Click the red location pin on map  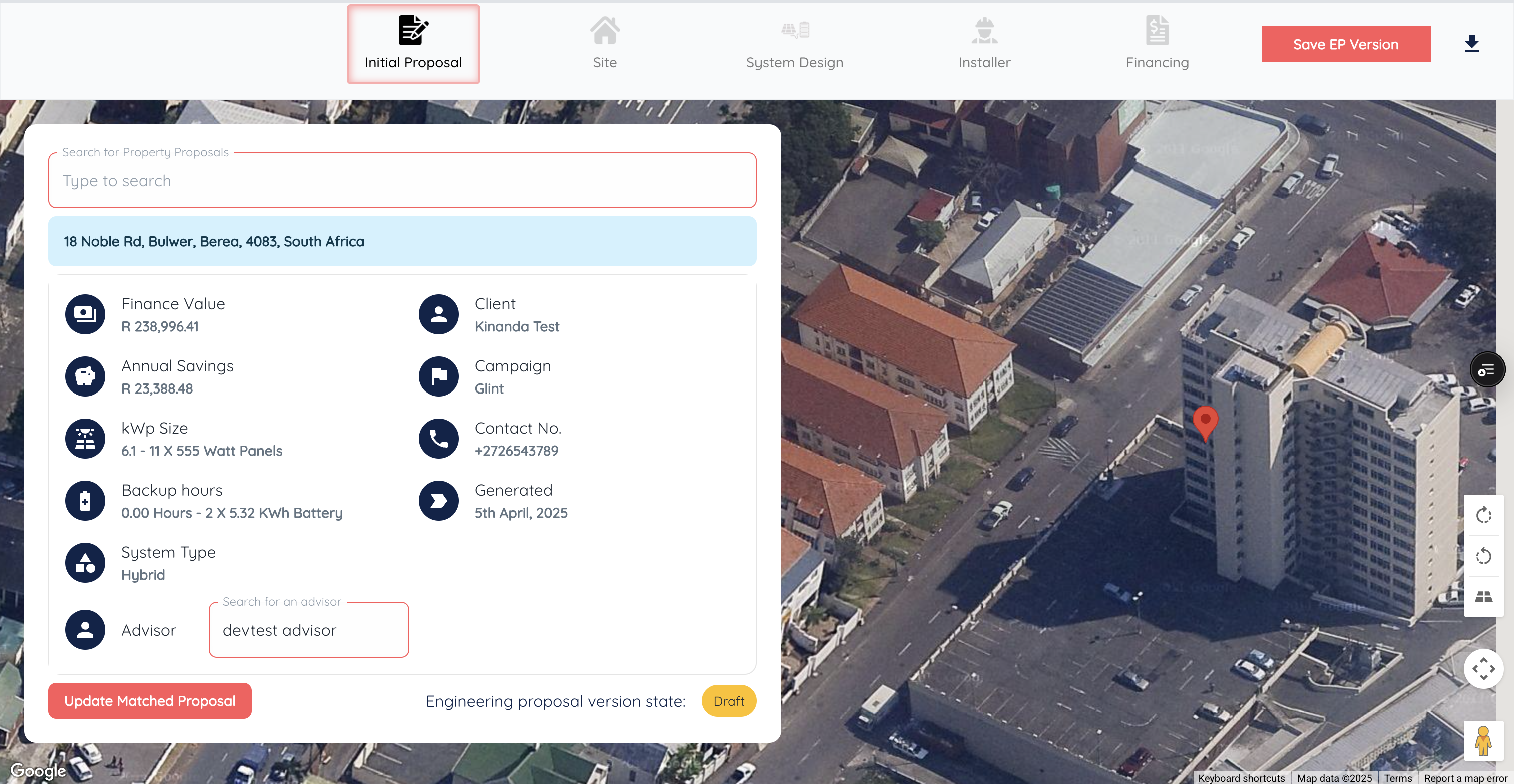(x=1205, y=420)
